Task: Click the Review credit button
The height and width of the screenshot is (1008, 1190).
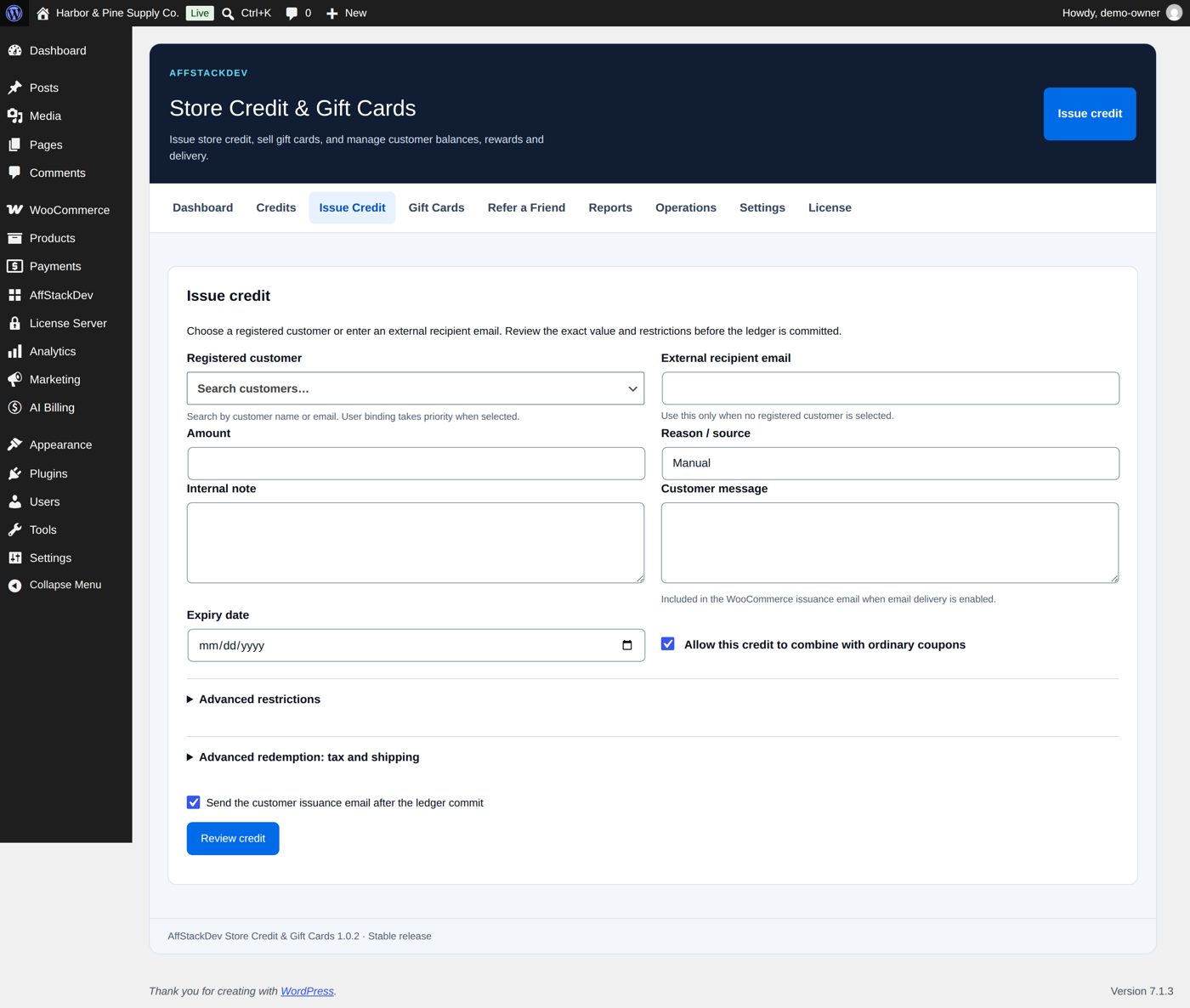Action: (x=233, y=839)
